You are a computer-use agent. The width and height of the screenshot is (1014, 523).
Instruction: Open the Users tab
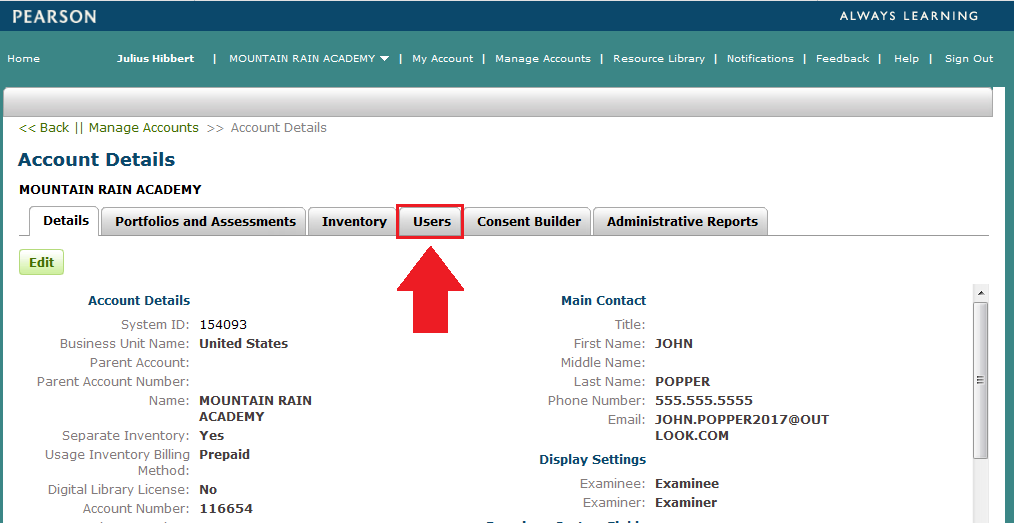tap(431, 222)
